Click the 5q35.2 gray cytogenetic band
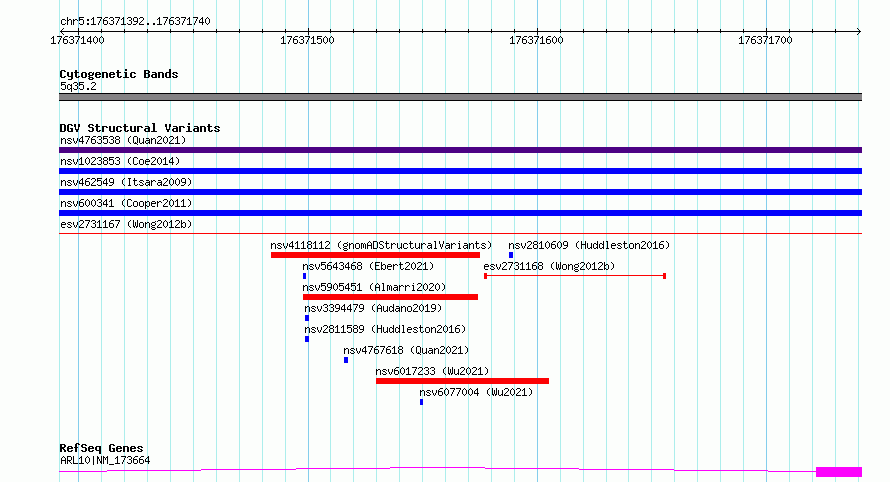The image size is (890, 482). point(460,97)
